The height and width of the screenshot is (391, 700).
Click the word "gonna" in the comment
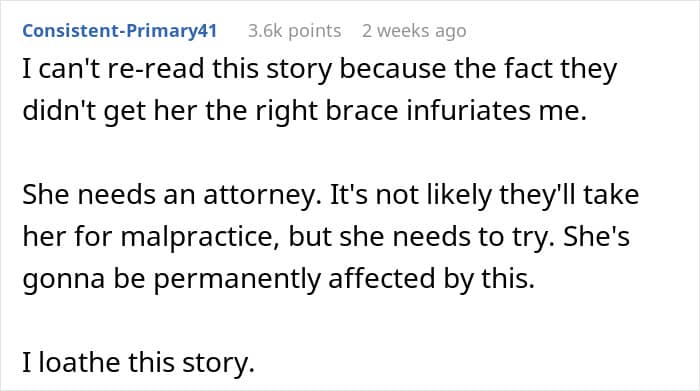[63, 279]
